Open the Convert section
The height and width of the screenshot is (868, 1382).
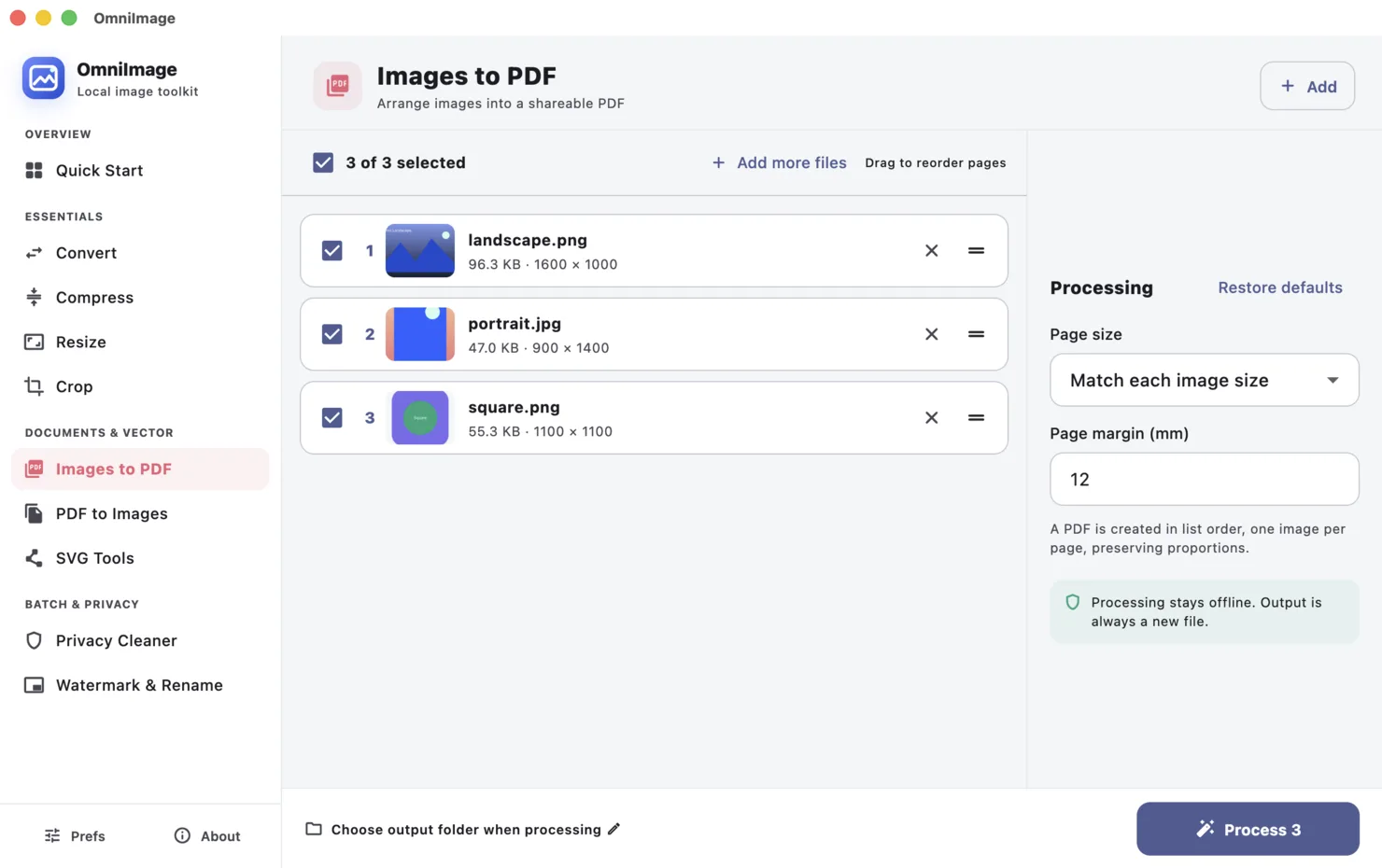(x=140, y=253)
